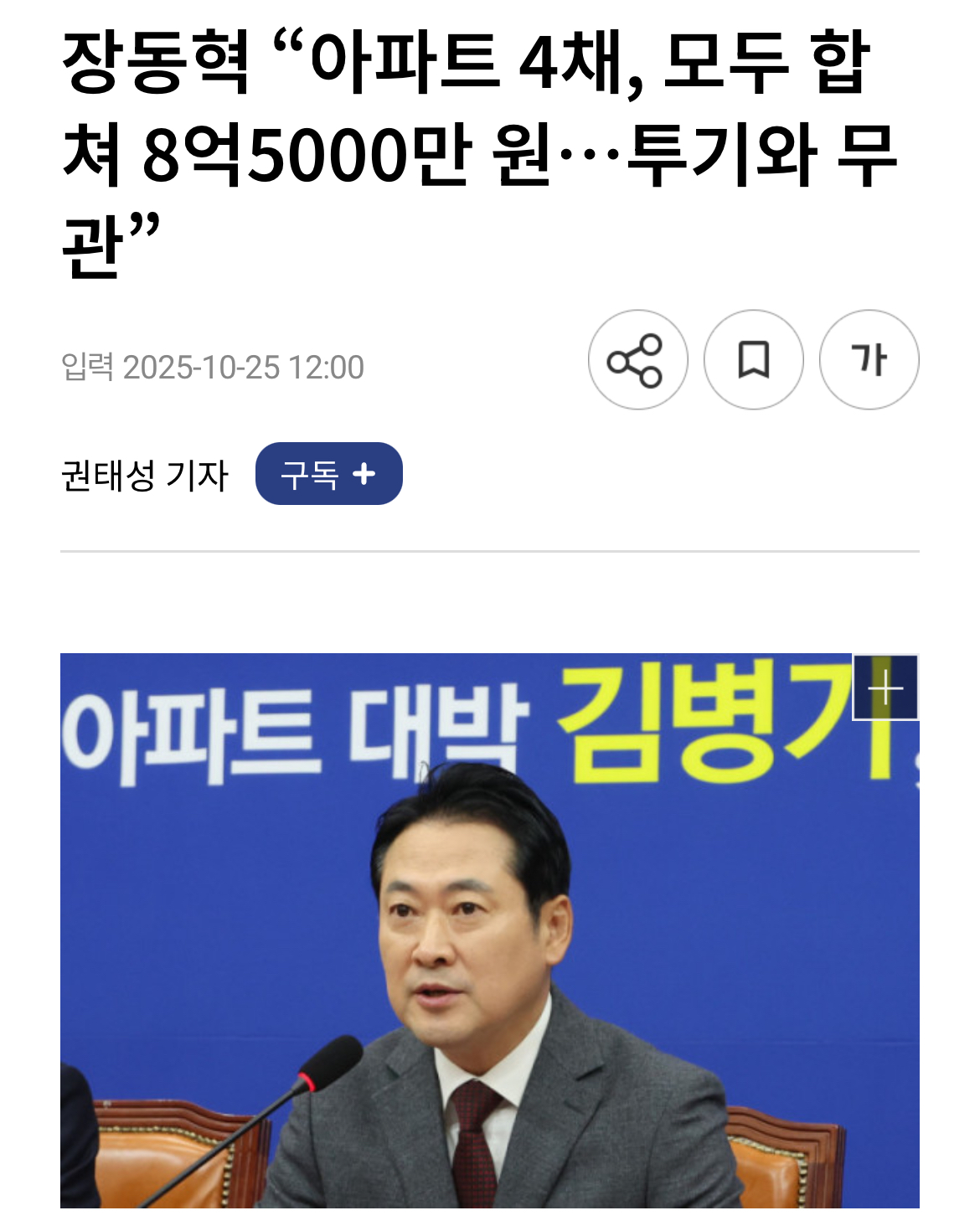
Task: Tap the white 아파트 대박 banner text
Action: click(295, 734)
